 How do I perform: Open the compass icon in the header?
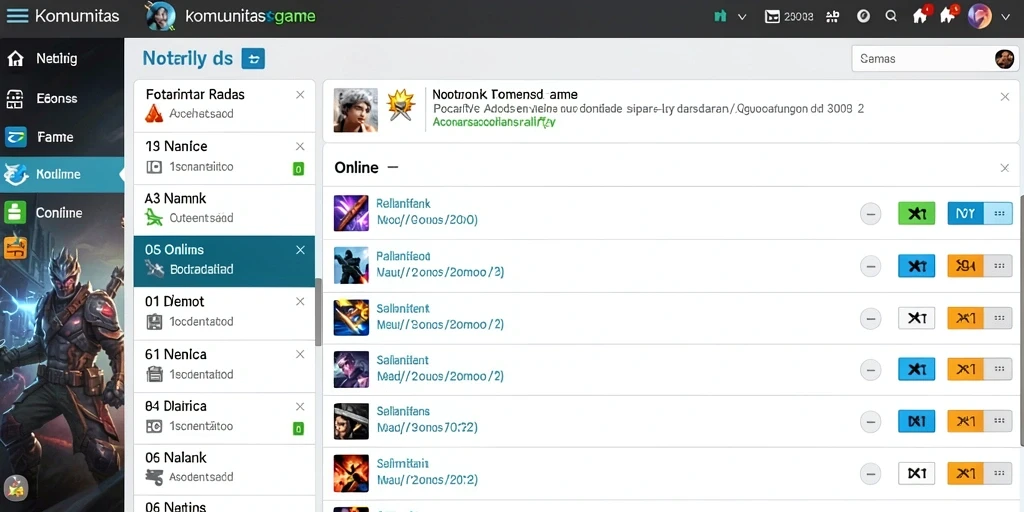[x=863, y=16]
